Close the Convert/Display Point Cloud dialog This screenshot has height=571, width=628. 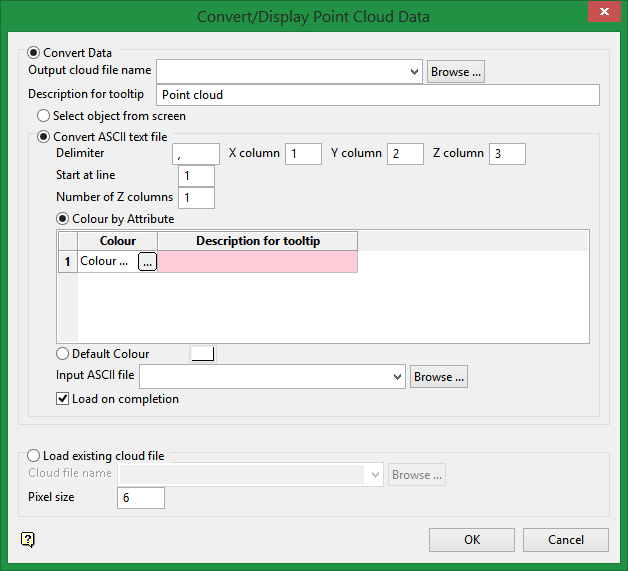604,12
